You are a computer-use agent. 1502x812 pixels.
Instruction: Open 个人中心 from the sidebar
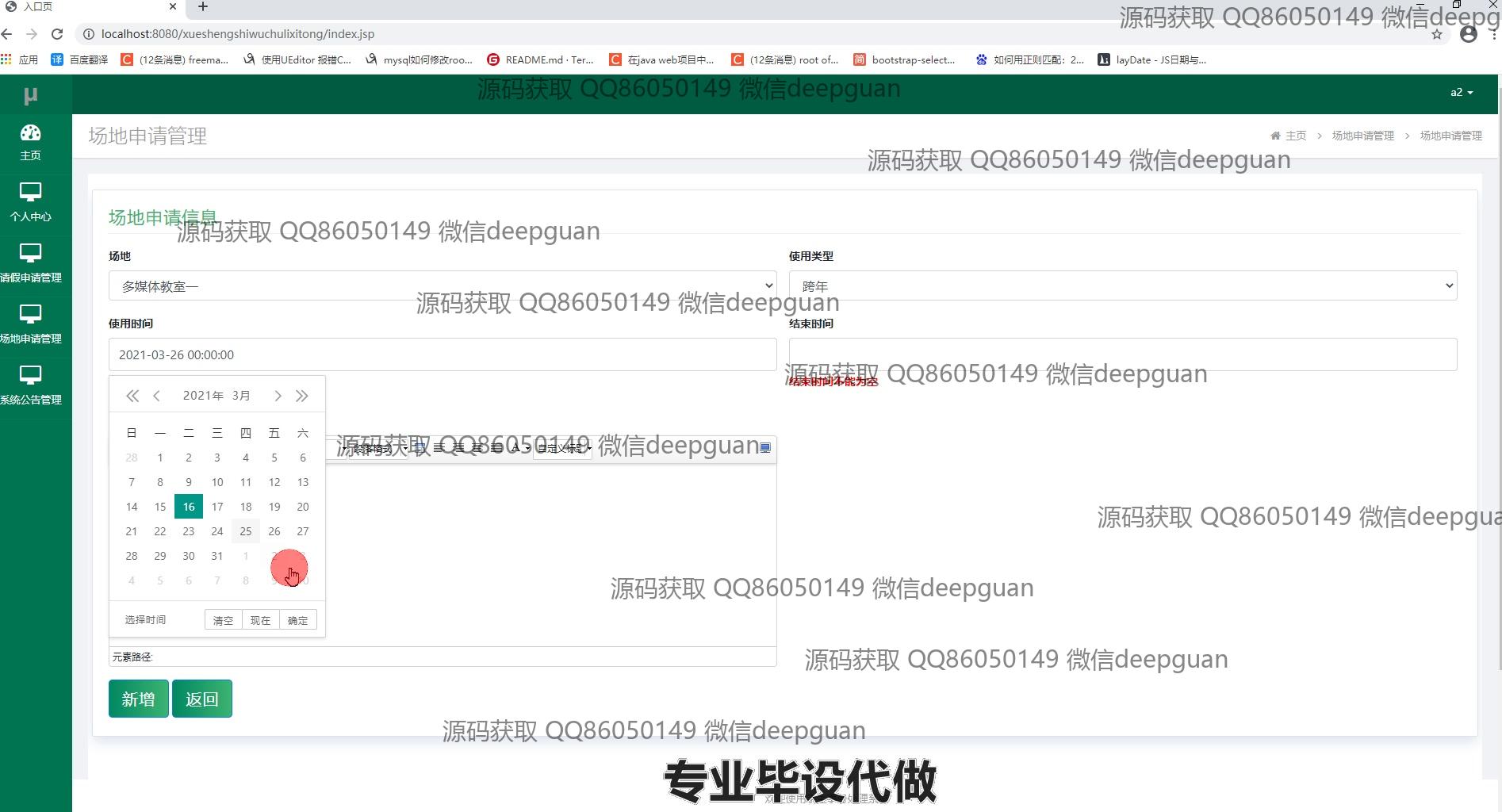click(30, 193)
